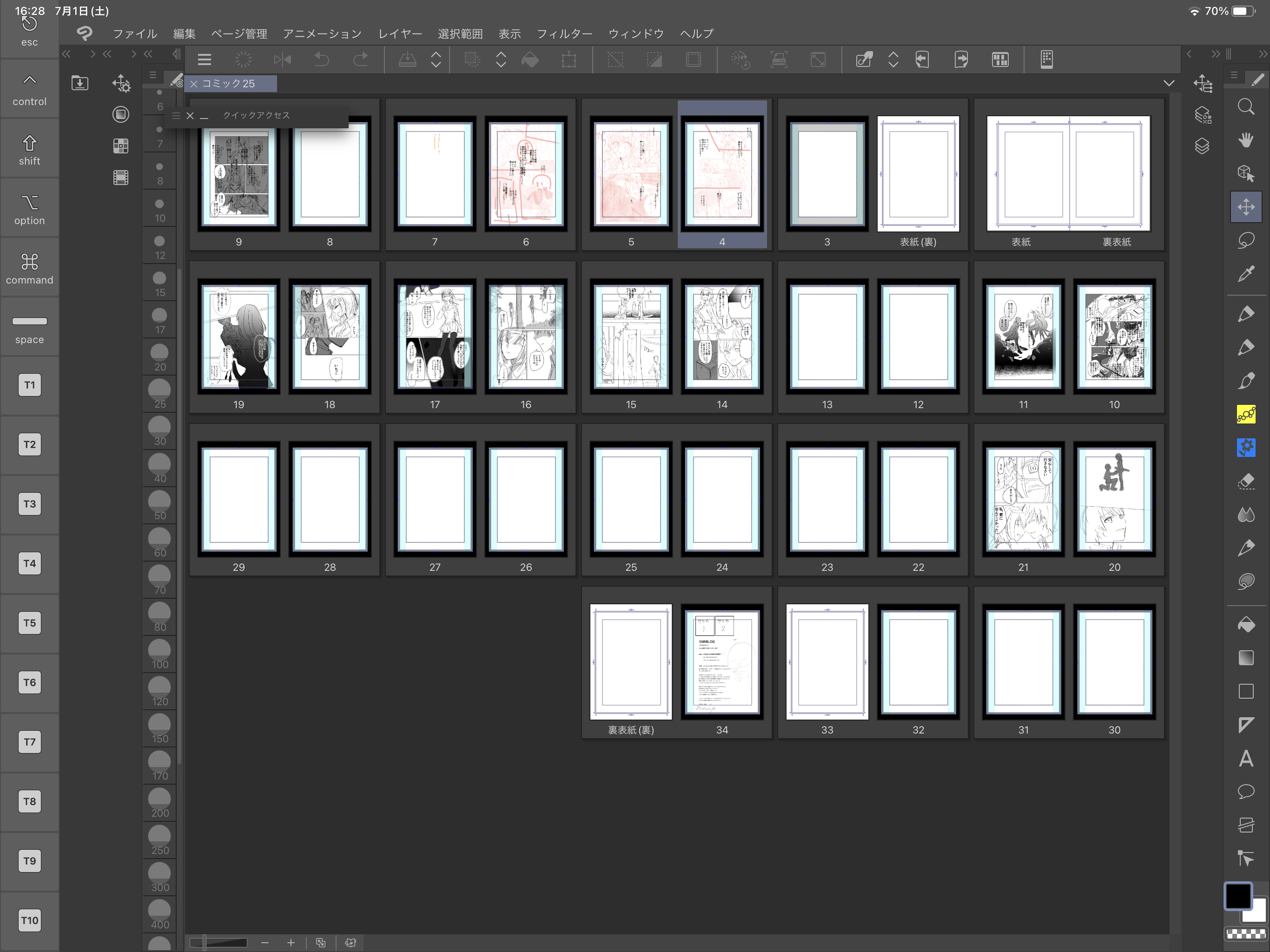
Task: Toggle the command modifier key
Action: pyautogui.click(x=29, y=268)
